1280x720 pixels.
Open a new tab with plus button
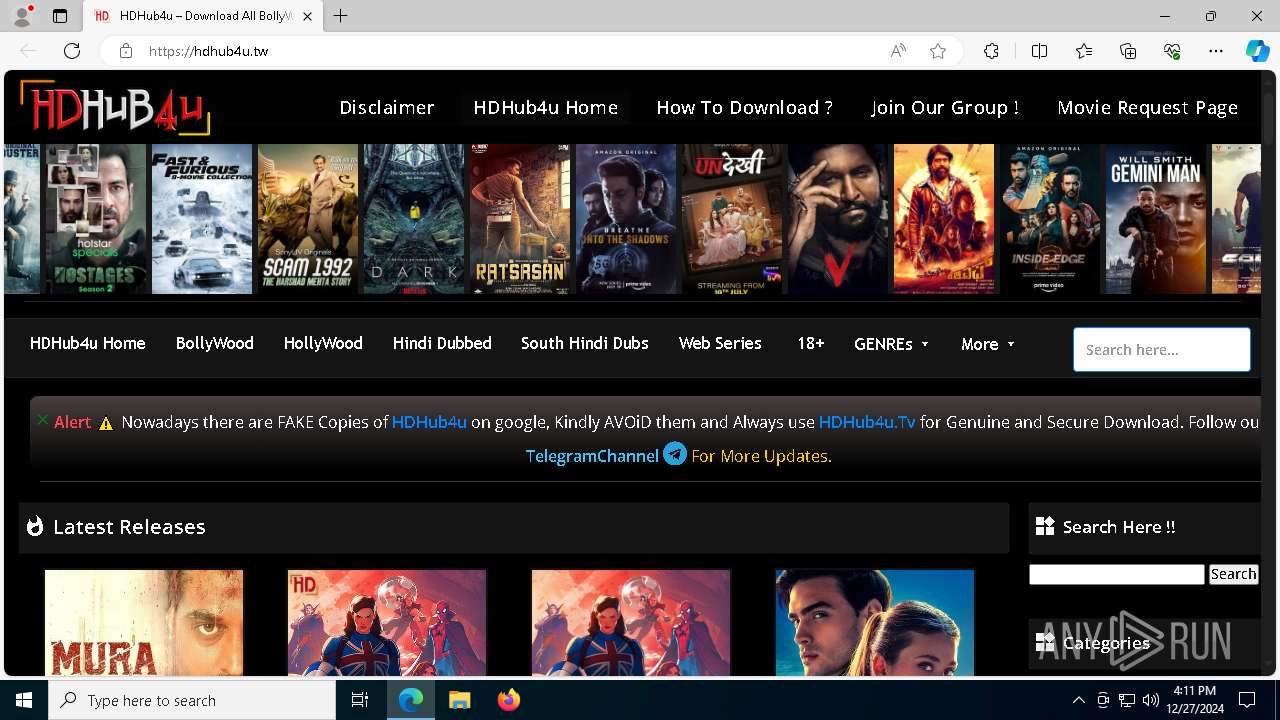click(340, 16)
